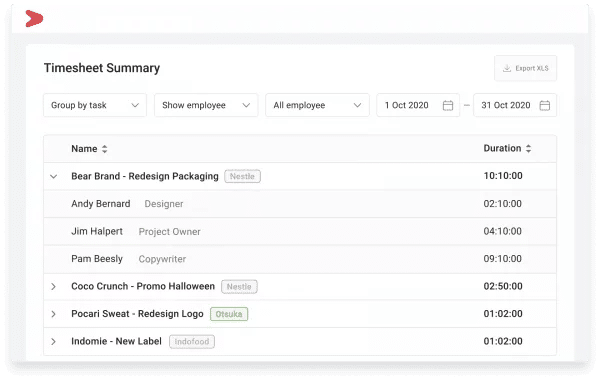Click the Pocari Sweat - Redesign Logo title

137,314
